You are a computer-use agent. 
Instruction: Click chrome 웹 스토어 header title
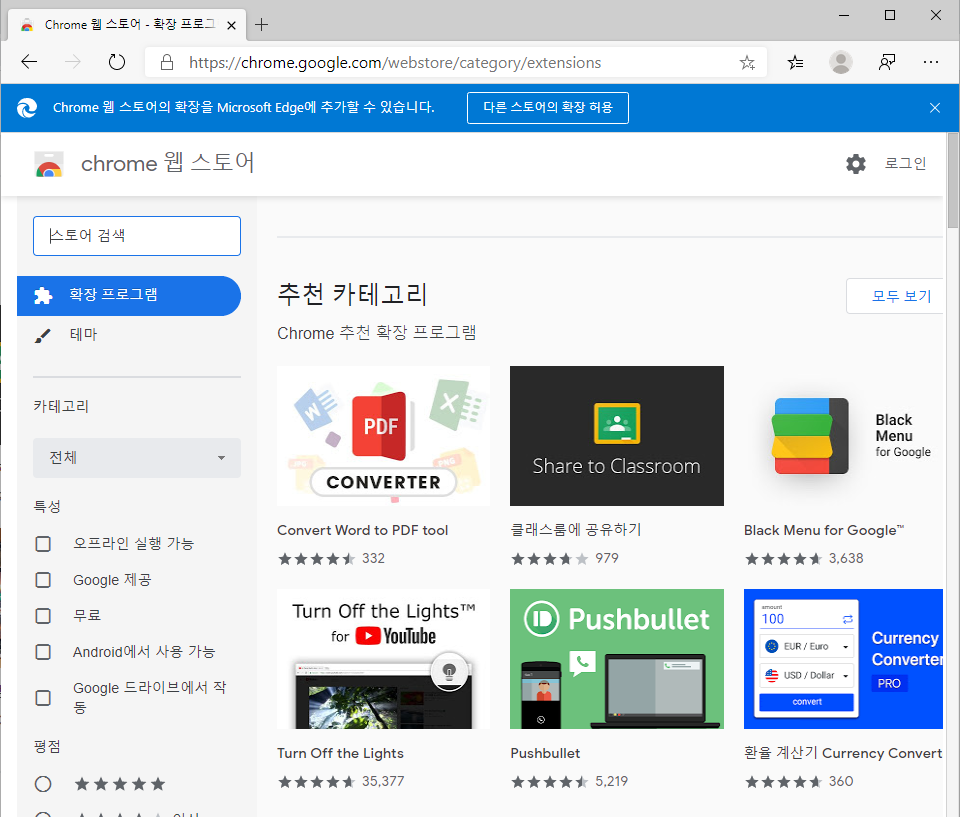point(167,163)
